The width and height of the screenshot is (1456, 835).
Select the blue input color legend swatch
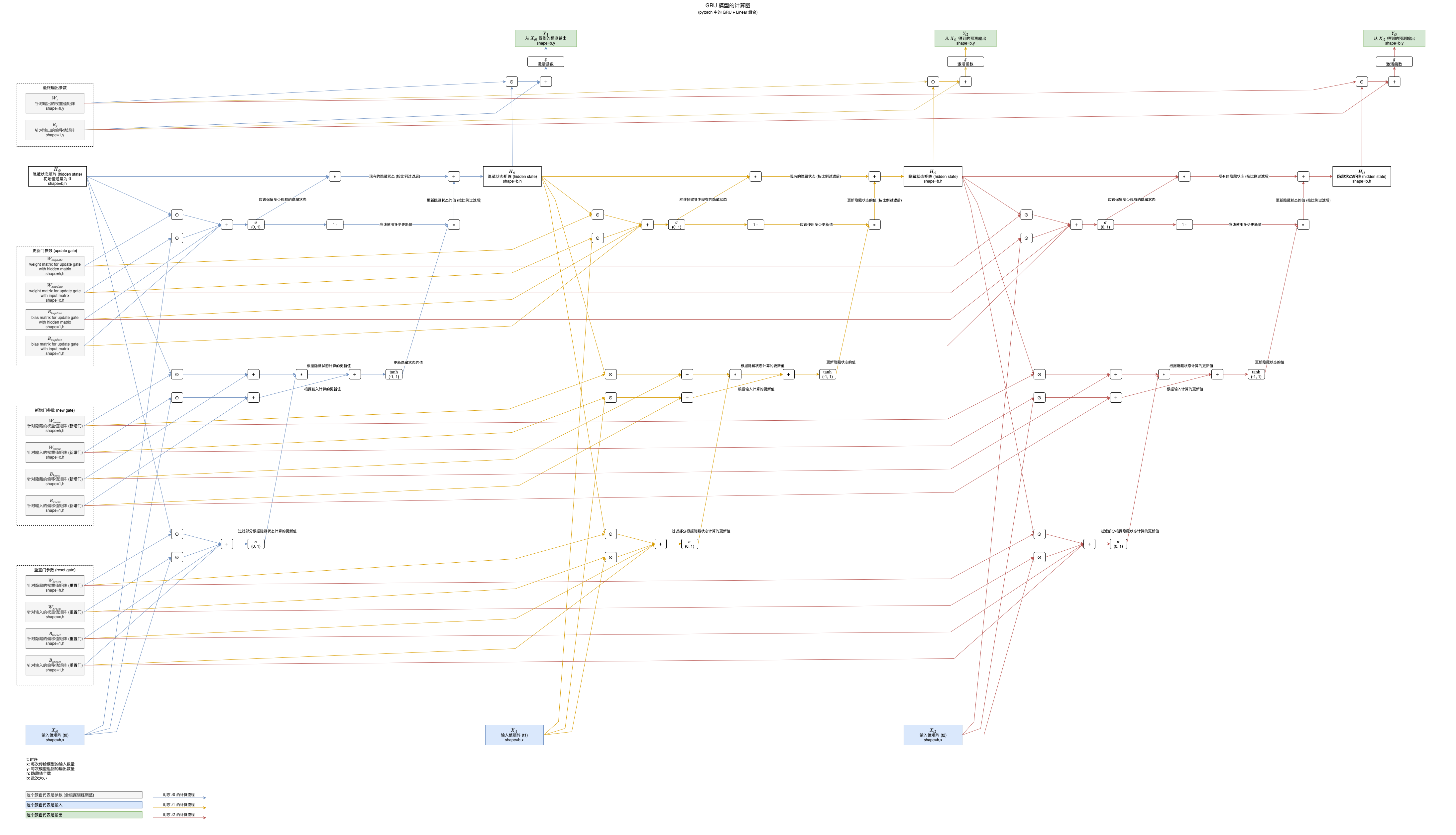click(x=84, y=805)
